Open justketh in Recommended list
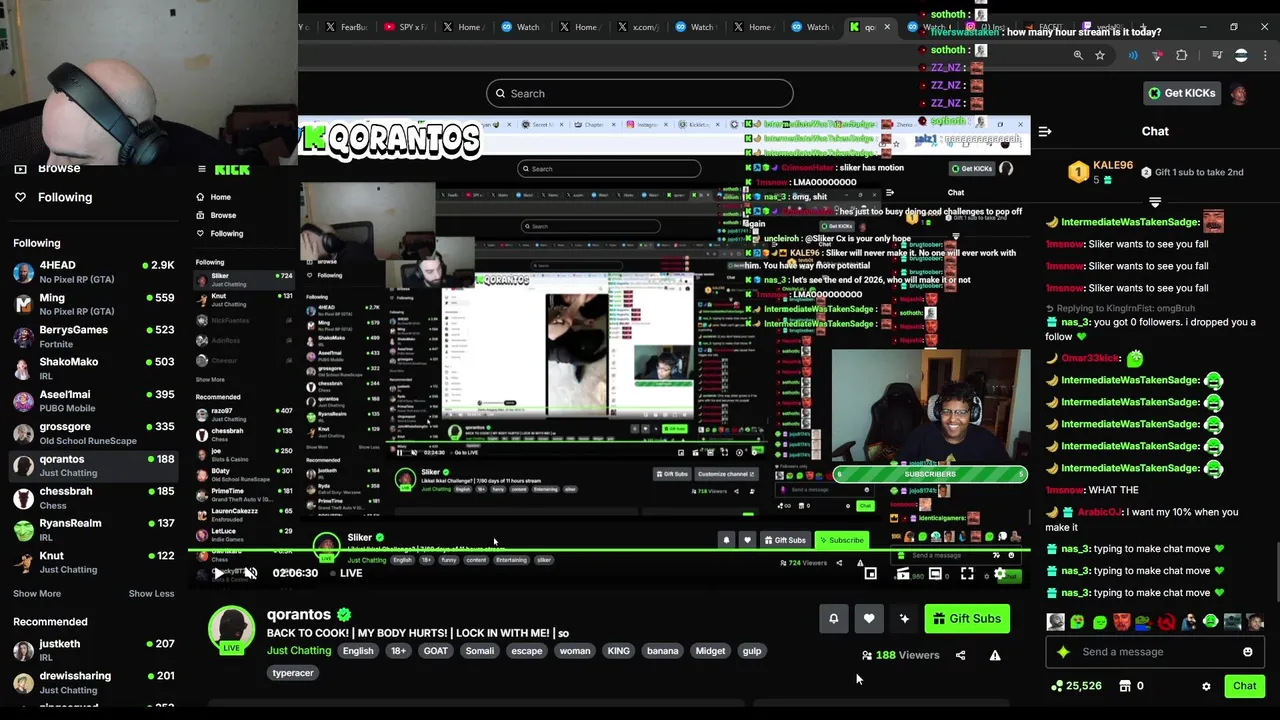 94,650
